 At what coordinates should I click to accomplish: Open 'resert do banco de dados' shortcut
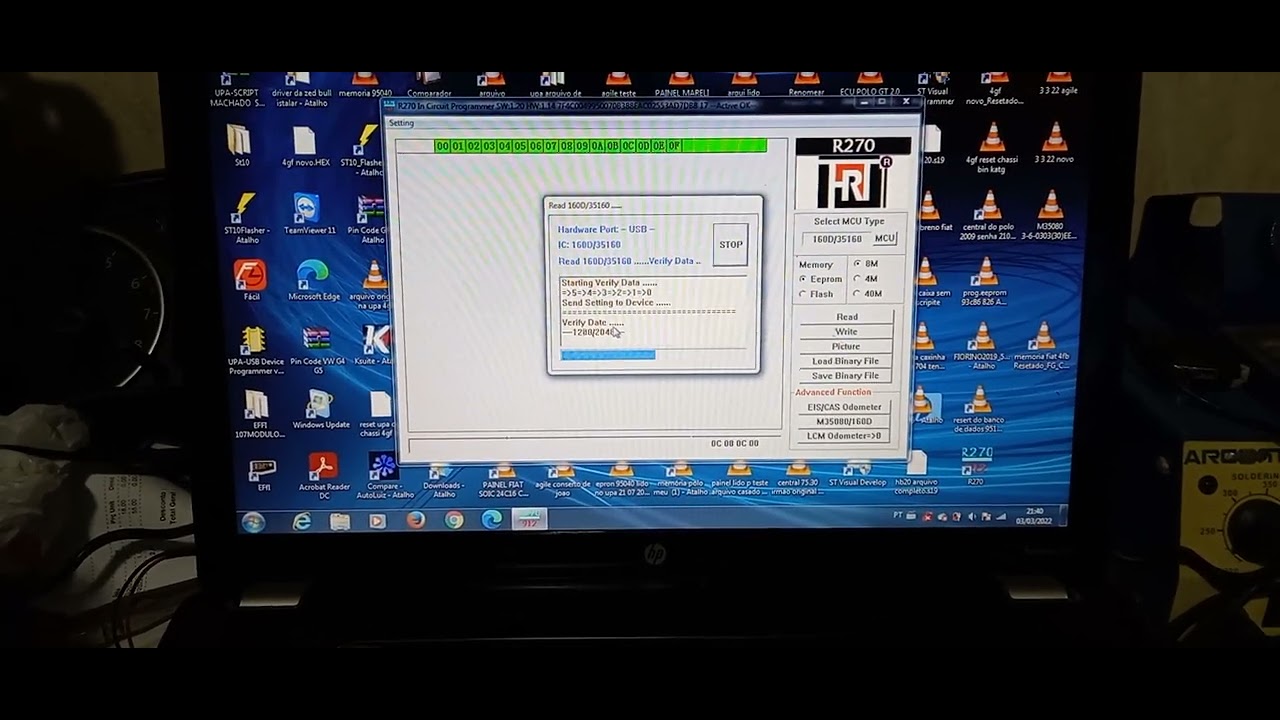tap(978, 400)
